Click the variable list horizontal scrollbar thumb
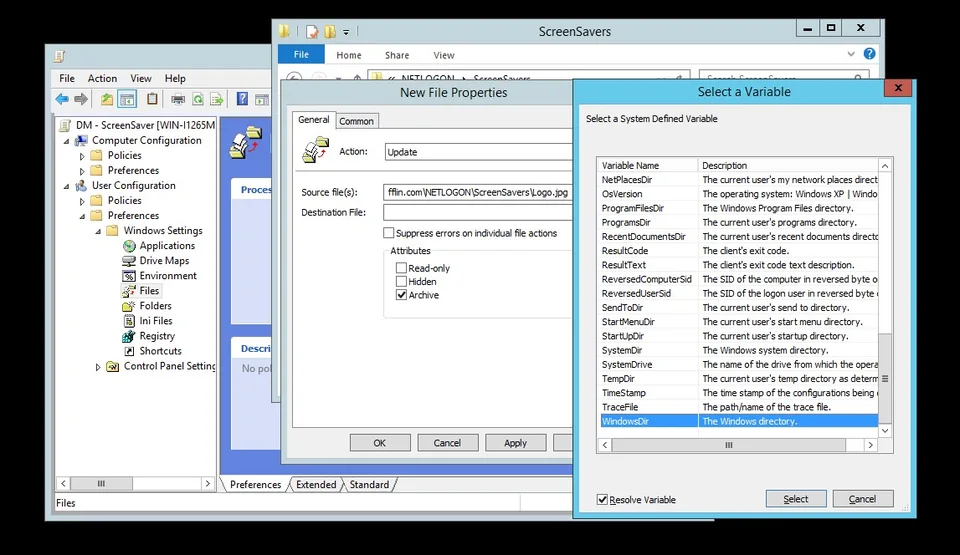 (729, 445)
